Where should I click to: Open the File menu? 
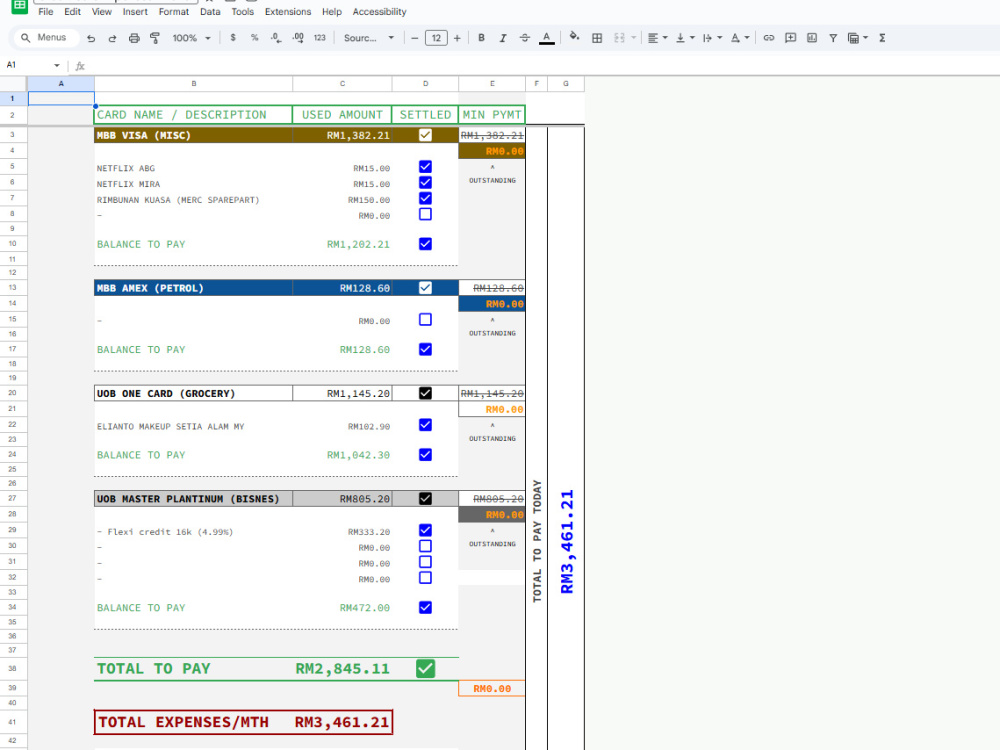click(46, 11)
